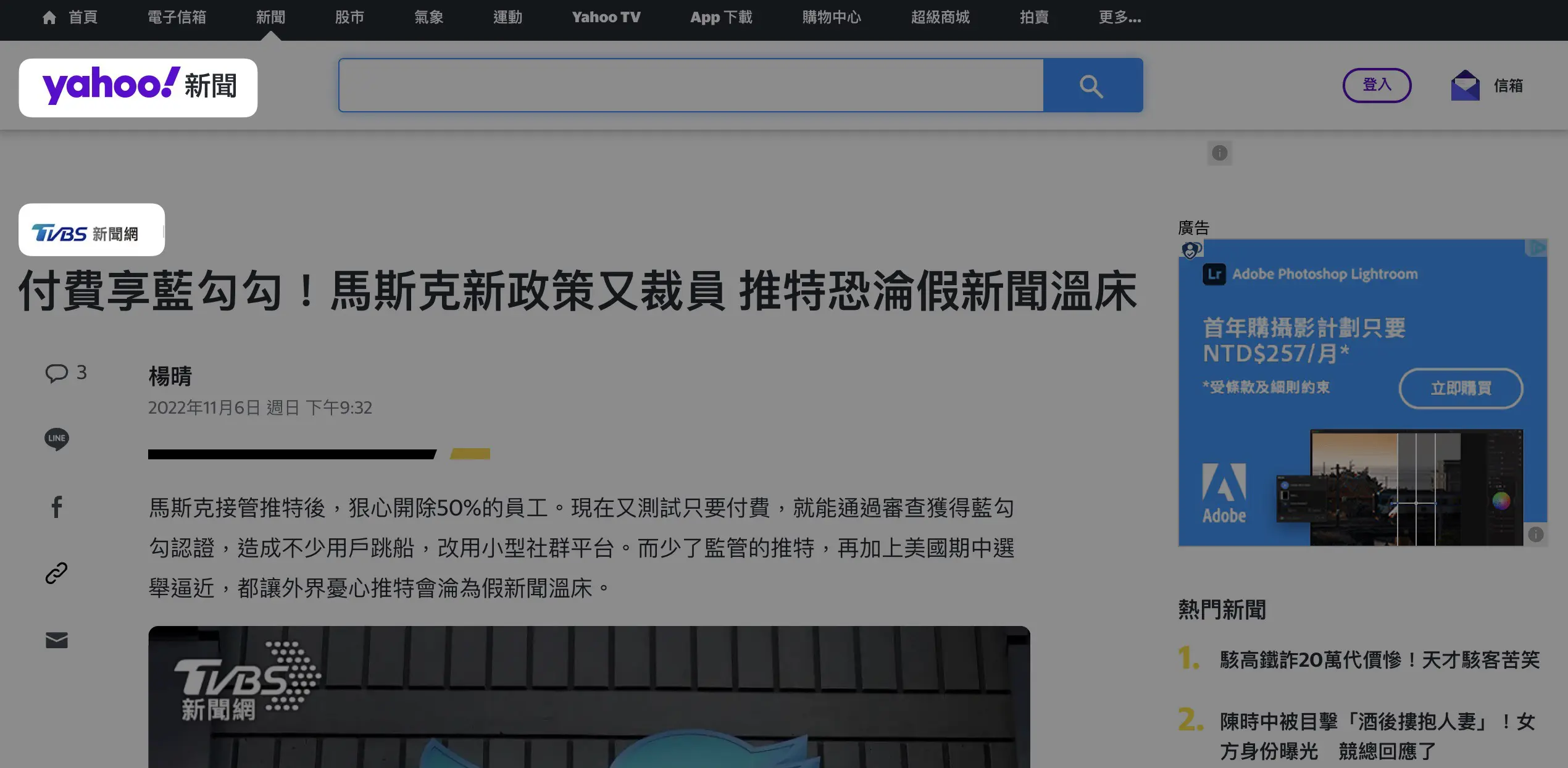
Task: Click the article headline about 馬斯克
Action: 577,291
